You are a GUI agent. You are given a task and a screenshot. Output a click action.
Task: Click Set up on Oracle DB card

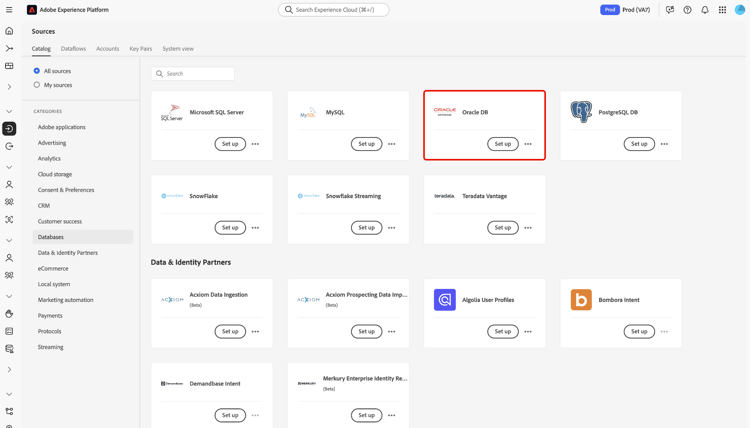(503, 144)
